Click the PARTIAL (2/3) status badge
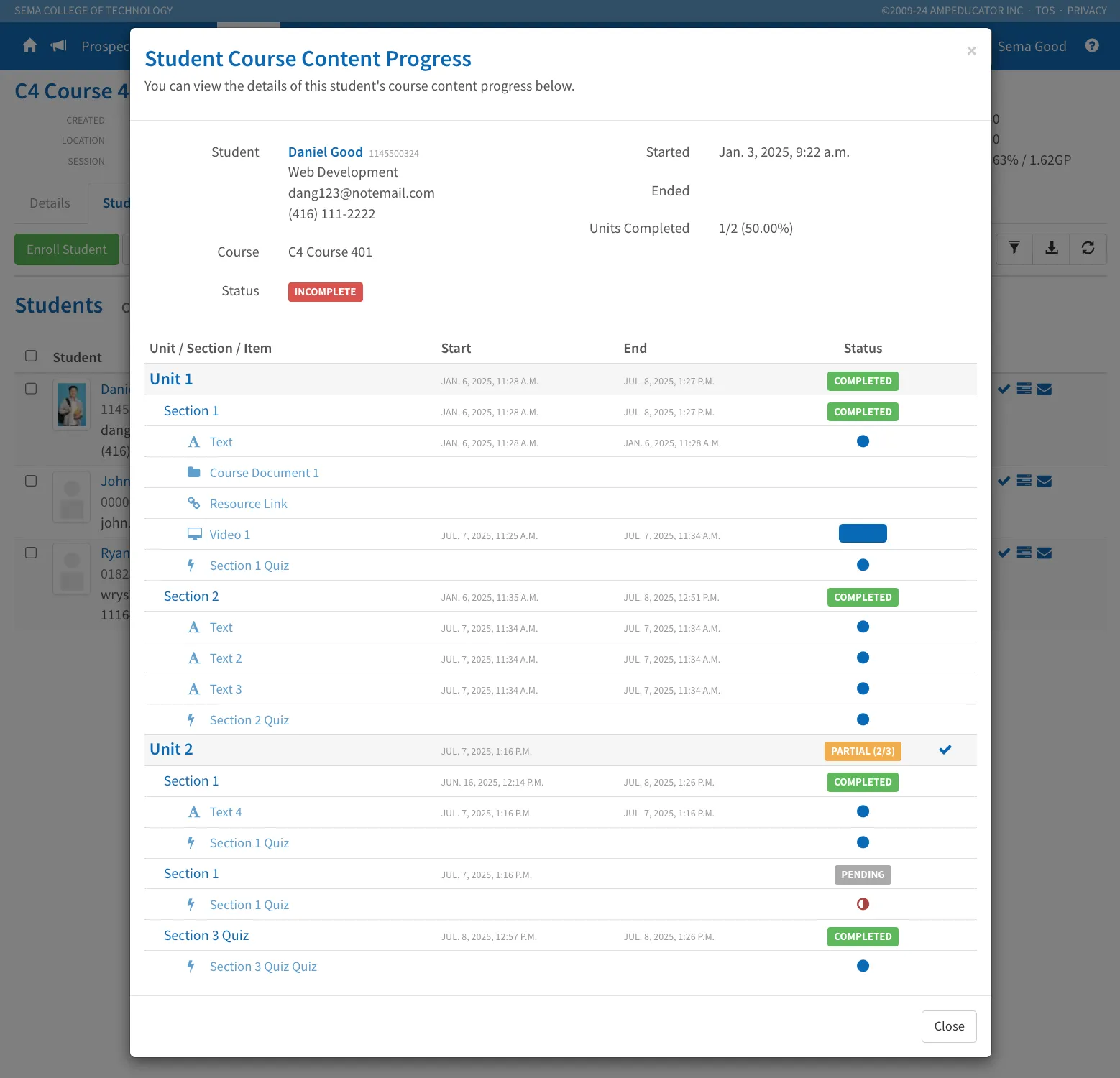 coord(863,751)
